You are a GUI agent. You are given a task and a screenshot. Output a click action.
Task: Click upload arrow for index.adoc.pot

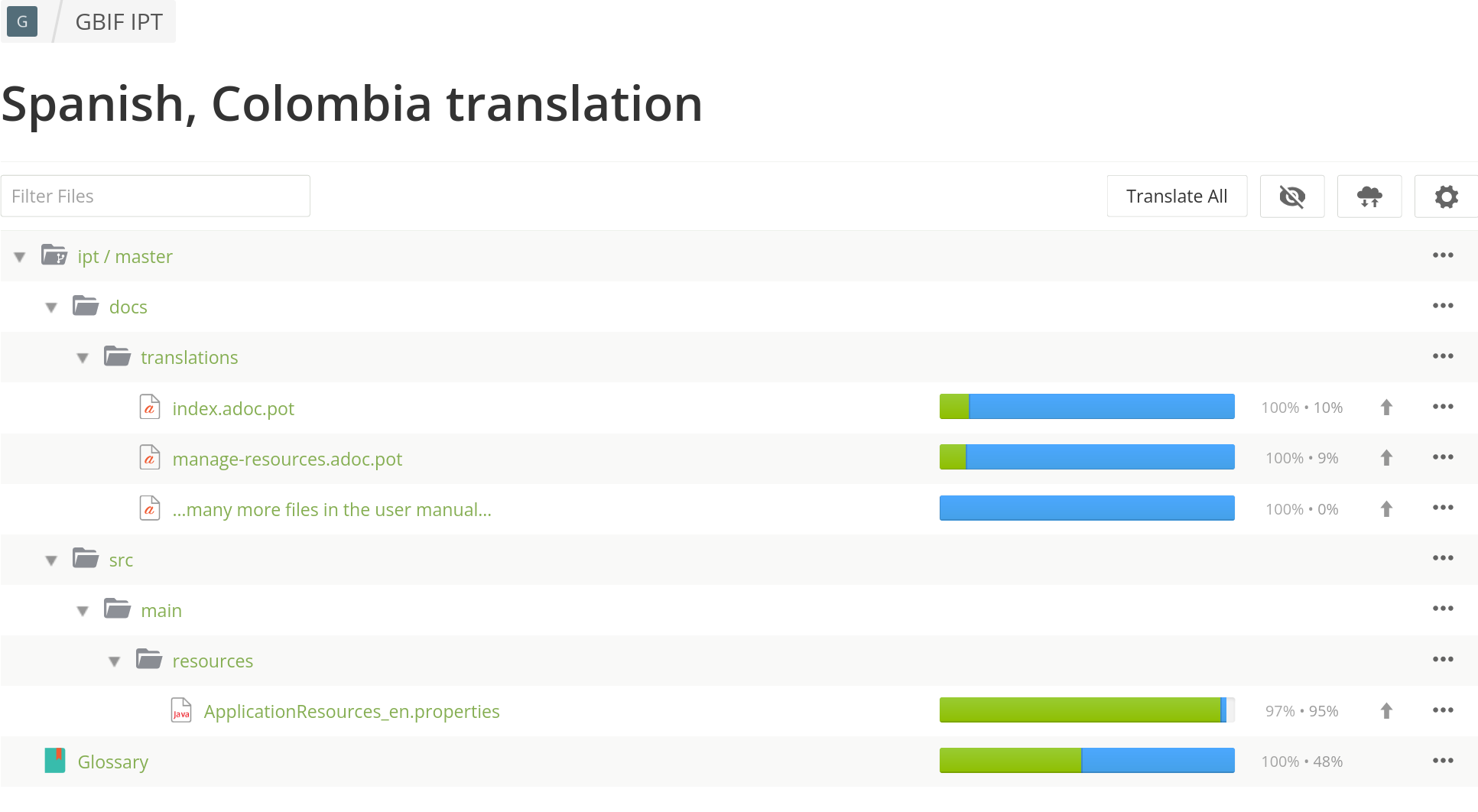coord(1386,408)
